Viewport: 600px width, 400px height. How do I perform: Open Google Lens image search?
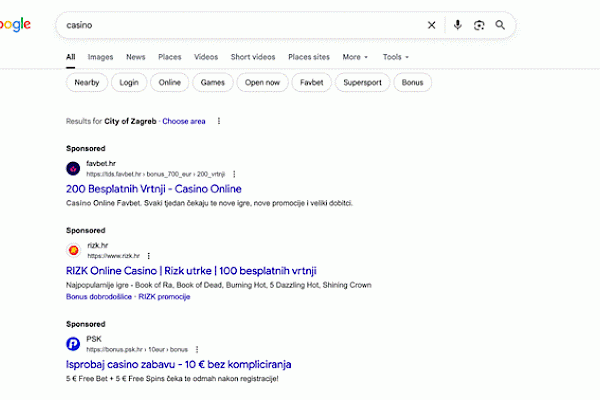479,25
